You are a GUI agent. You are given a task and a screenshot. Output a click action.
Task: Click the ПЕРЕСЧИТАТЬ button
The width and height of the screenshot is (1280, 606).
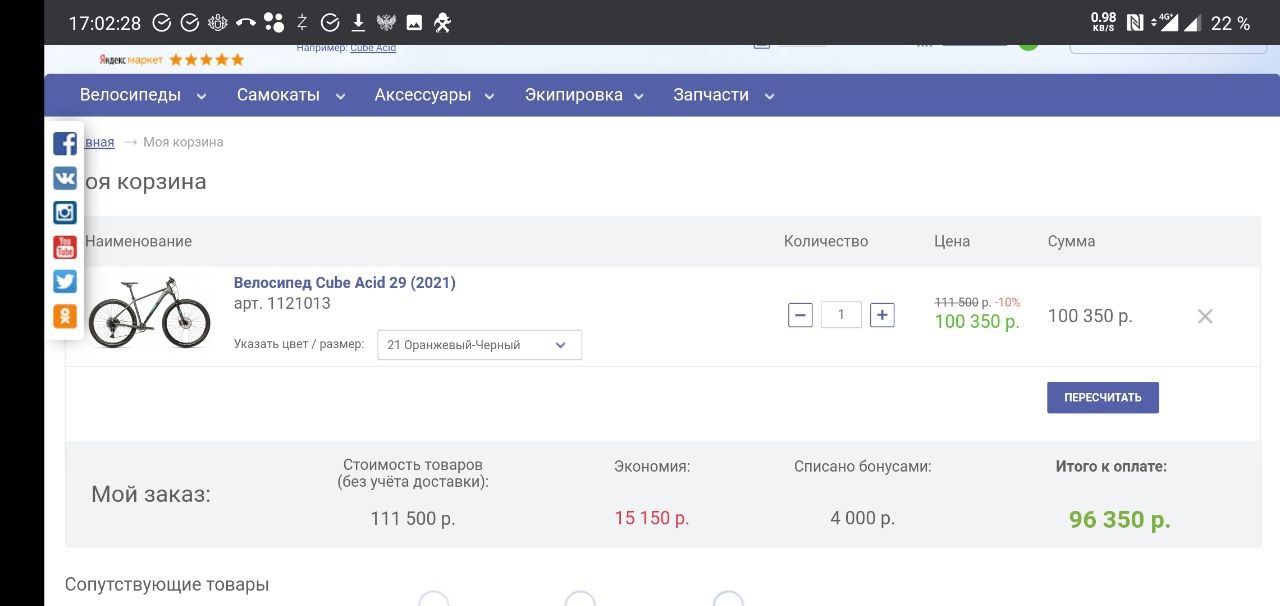click(1103, 397)
